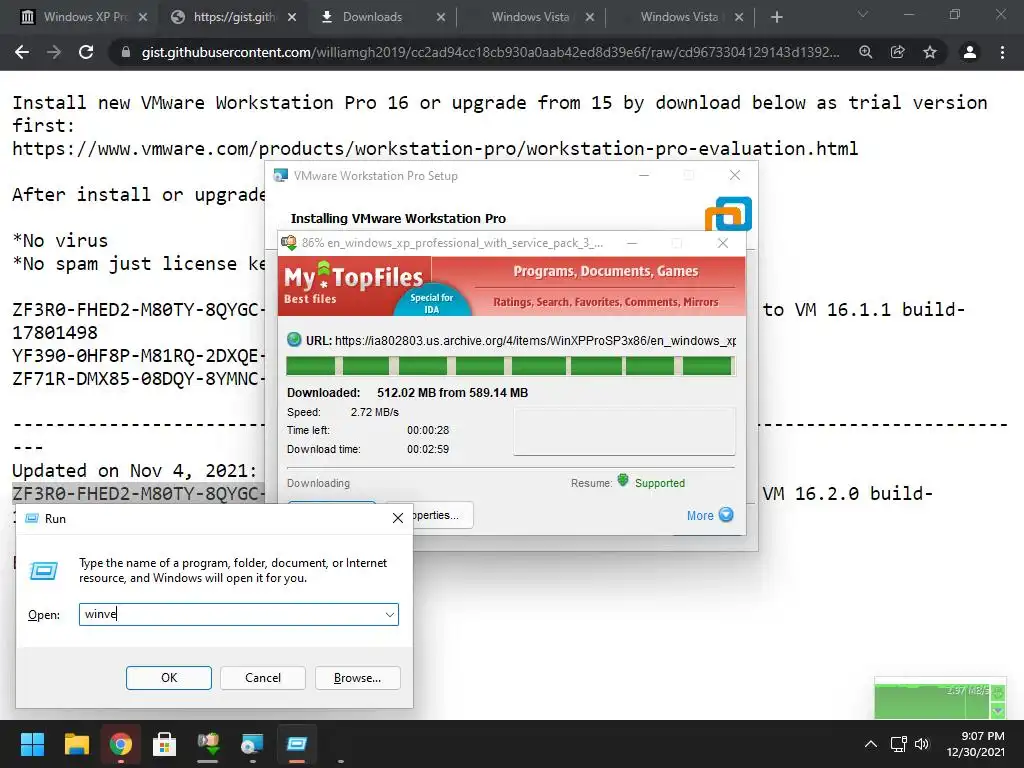This screenshot has height=768, width=1024.
Task: Click the highlighted ZF3R0-FHED2 license key line
Action: (x=138, y=494)
